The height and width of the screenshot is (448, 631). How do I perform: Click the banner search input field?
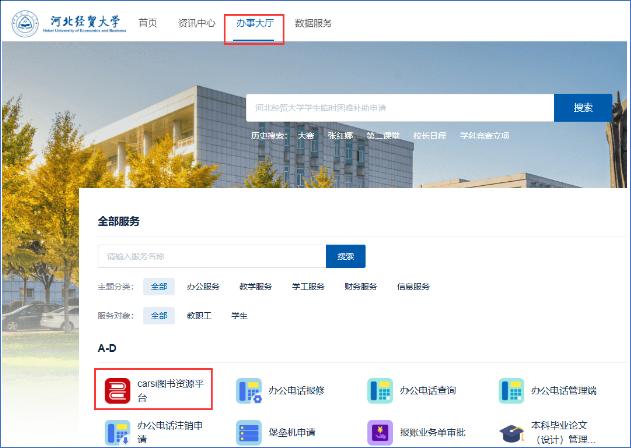399,108
